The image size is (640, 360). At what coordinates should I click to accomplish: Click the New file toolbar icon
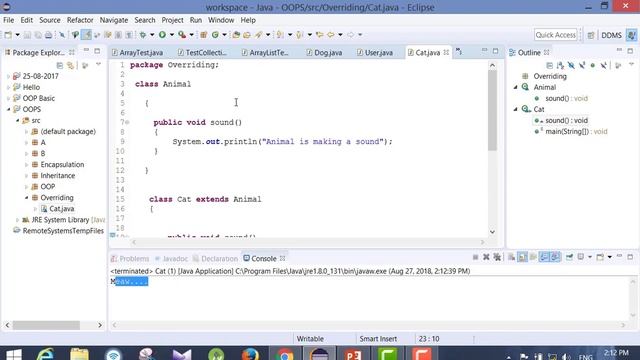(8, 35)
